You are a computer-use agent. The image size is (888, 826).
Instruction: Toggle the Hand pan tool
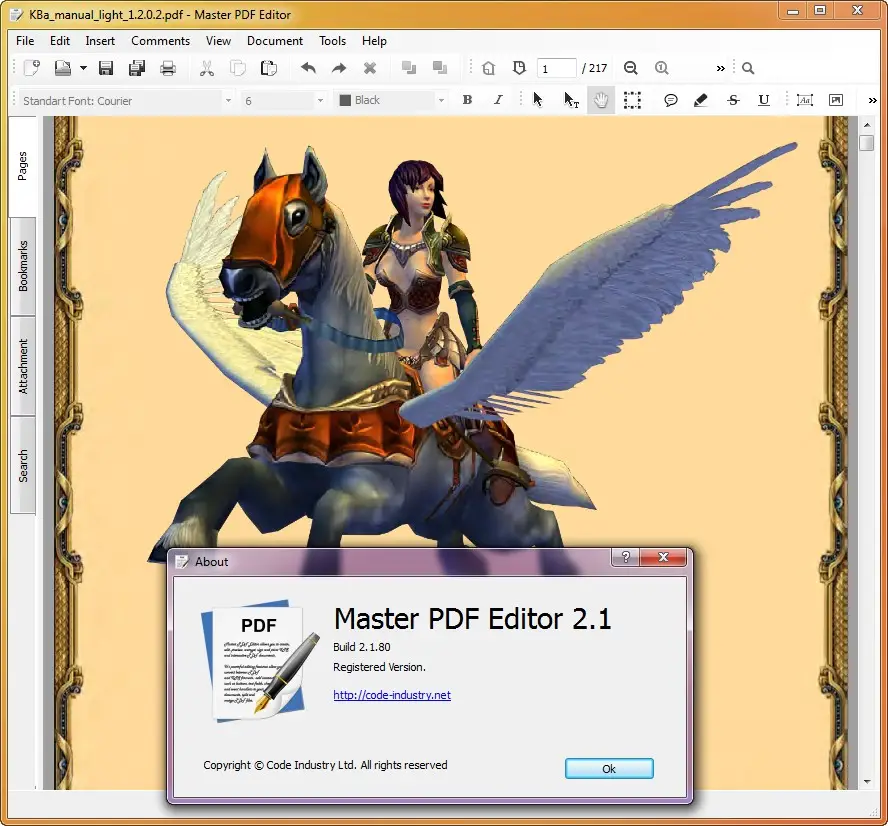(601, 101)
